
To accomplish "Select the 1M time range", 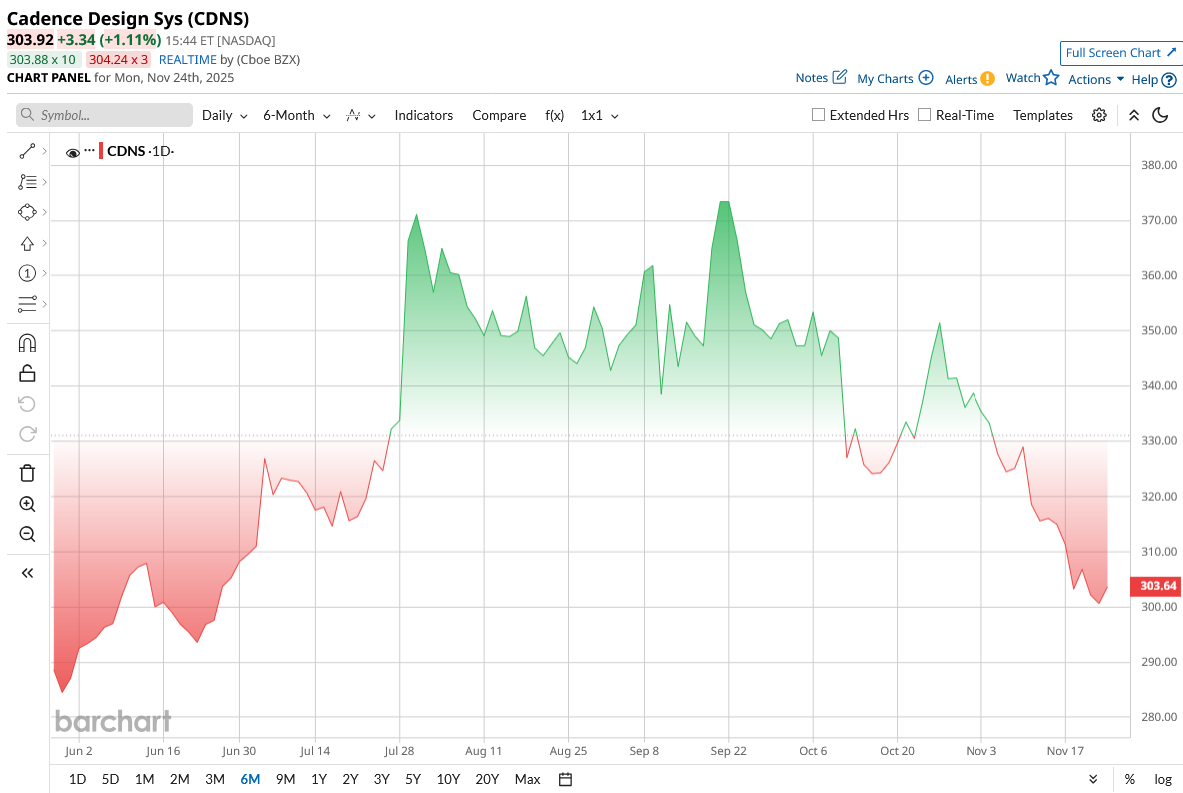I will click(144, 779).
